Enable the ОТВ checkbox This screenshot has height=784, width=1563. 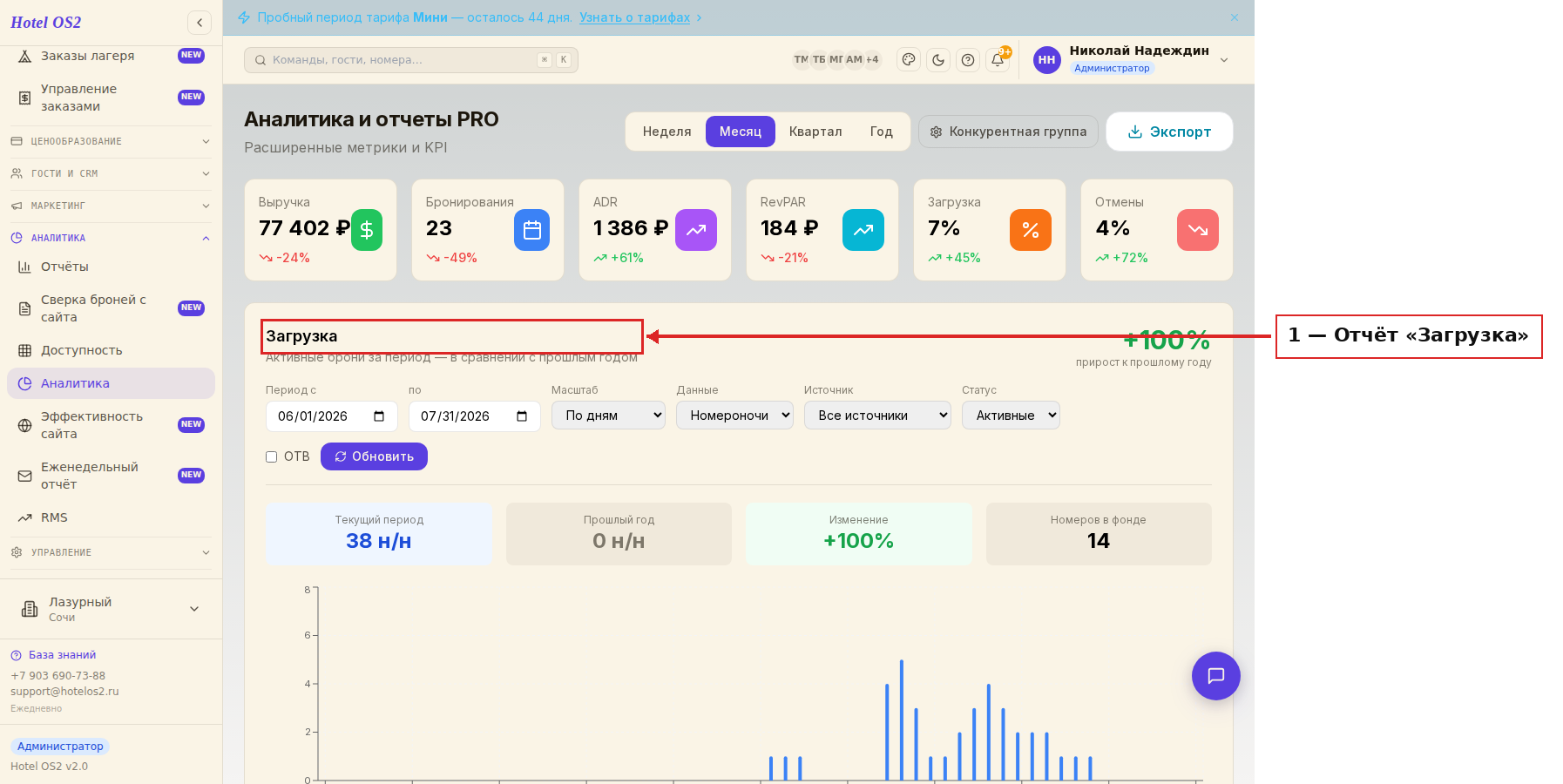click(271, 456)
